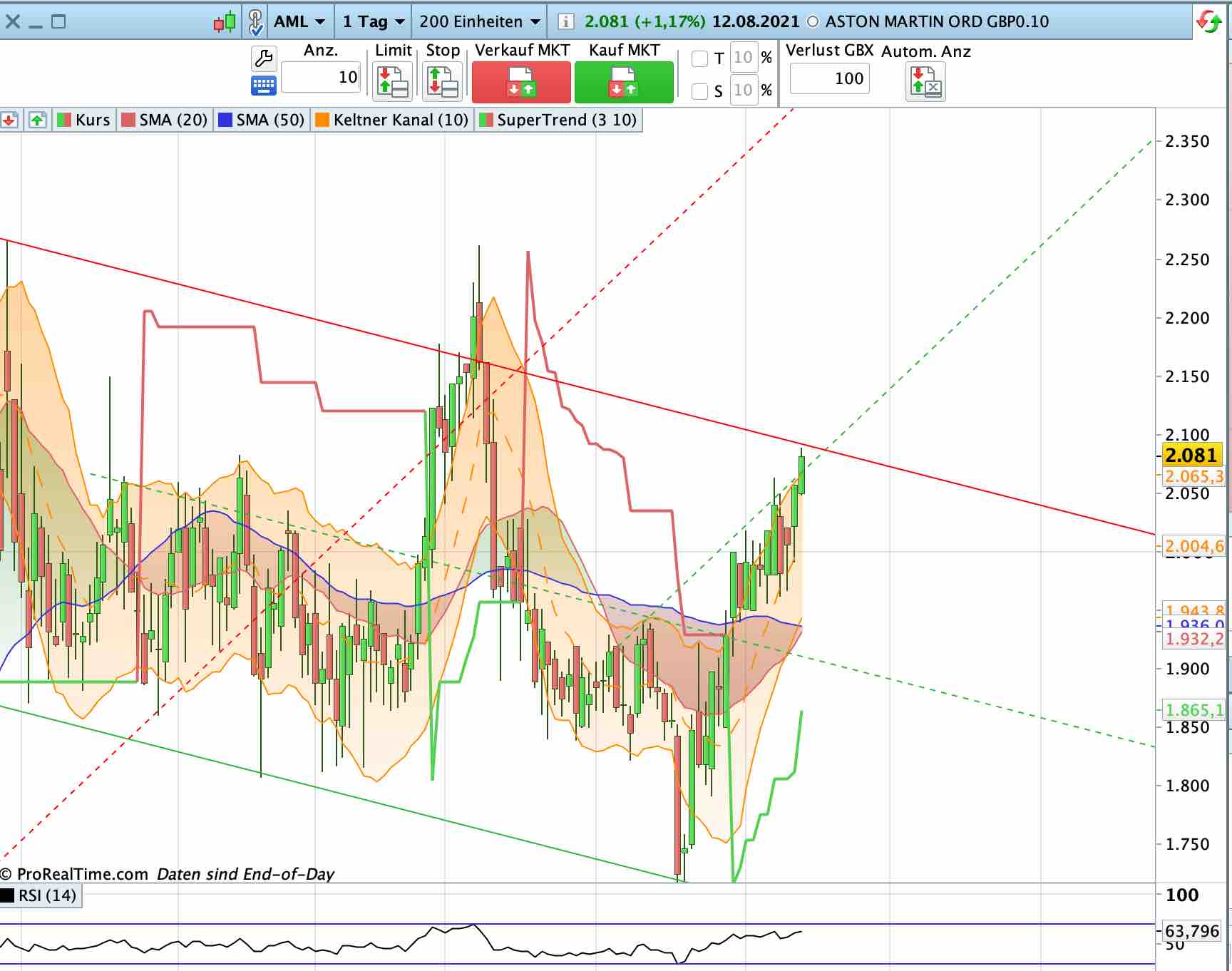
Task: Click the "1.900" price axis value
Action: (1187, 669)
